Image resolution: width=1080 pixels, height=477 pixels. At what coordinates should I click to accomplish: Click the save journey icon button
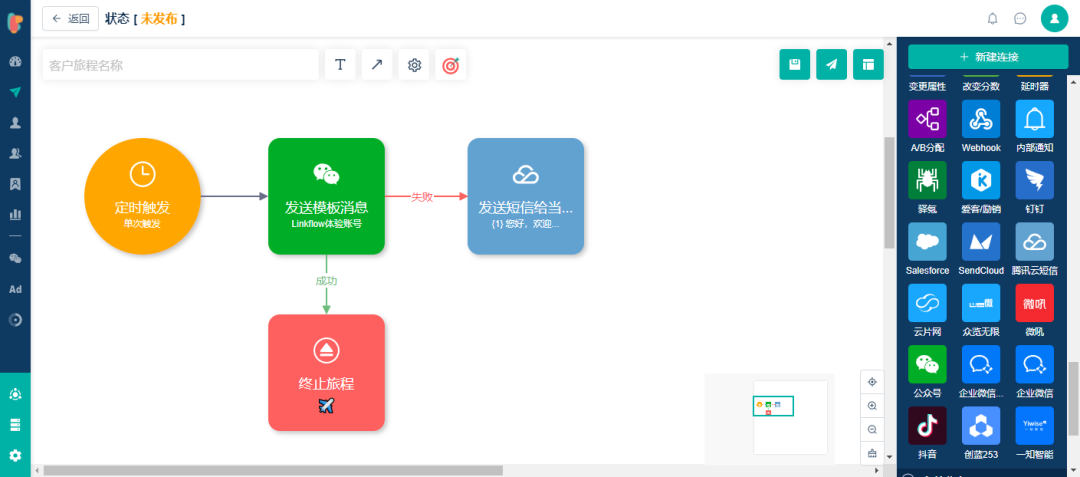[795, 65]
